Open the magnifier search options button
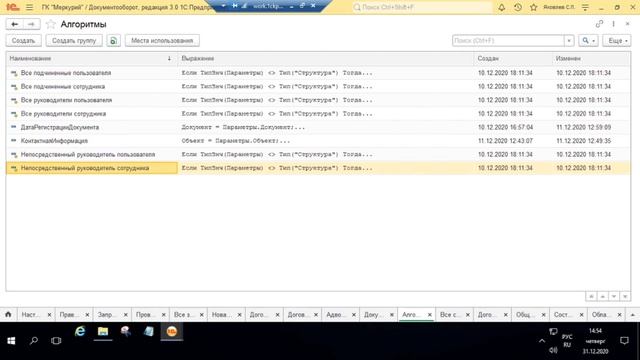 point(588,40)
